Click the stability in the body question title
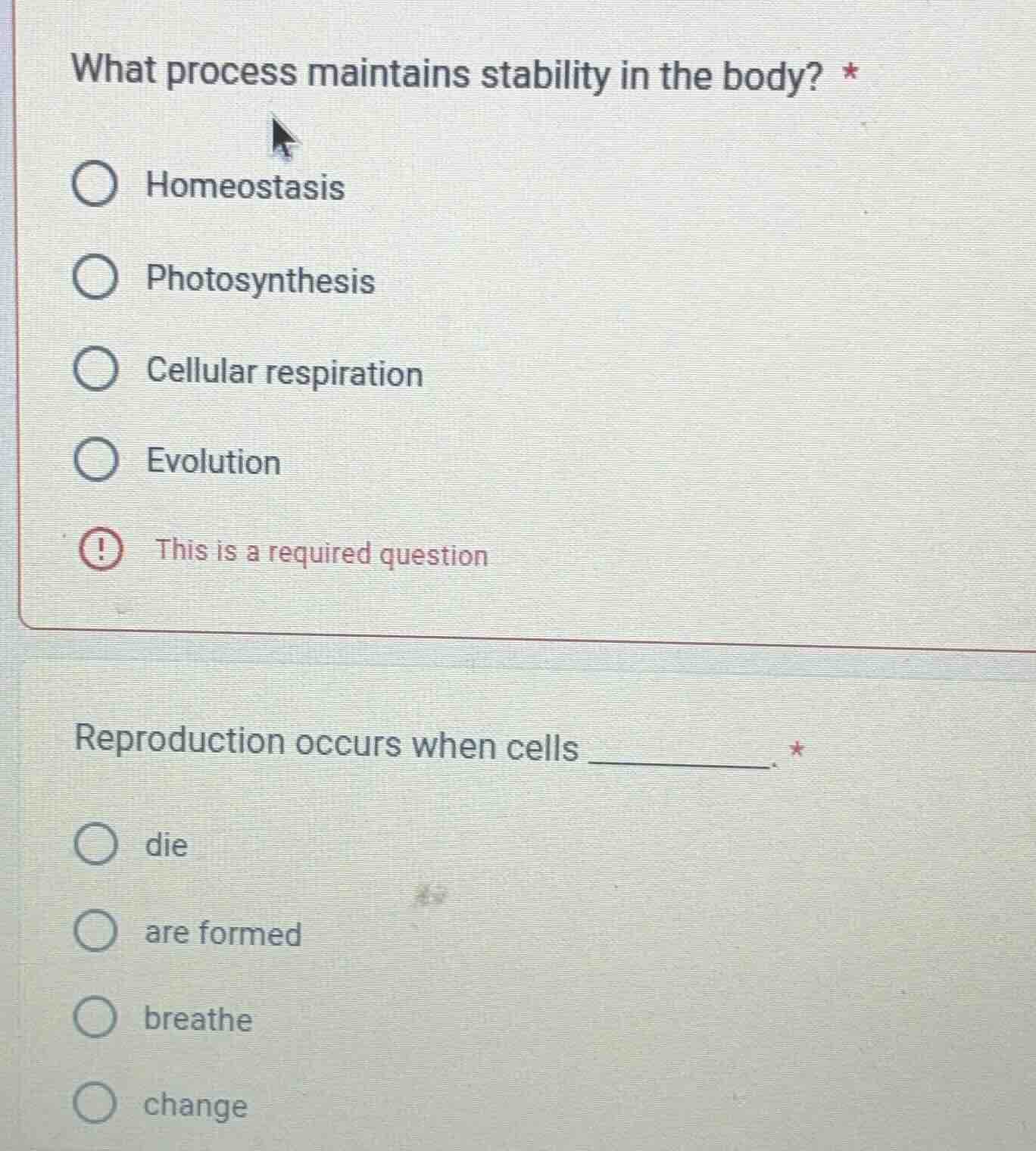The width and height of the screenshot is (1036, 1151). (x=445, y=74)
